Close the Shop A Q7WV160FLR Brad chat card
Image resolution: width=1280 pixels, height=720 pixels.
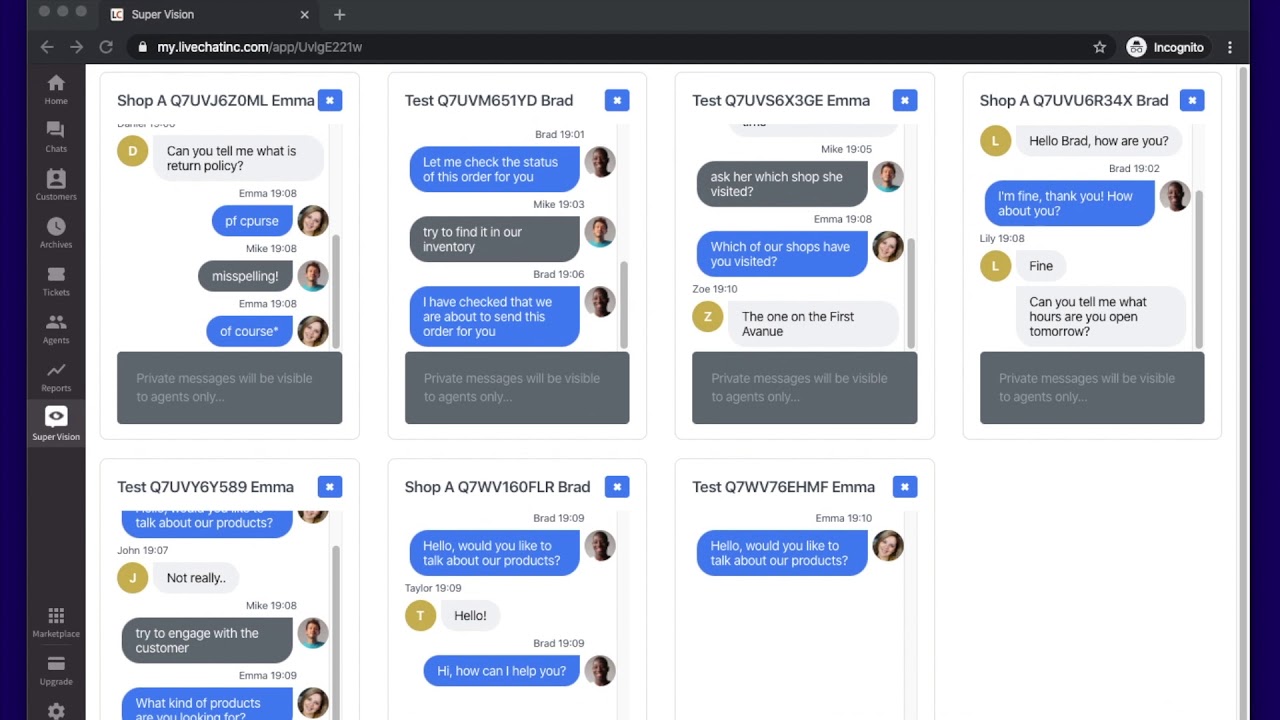point(617,487)
